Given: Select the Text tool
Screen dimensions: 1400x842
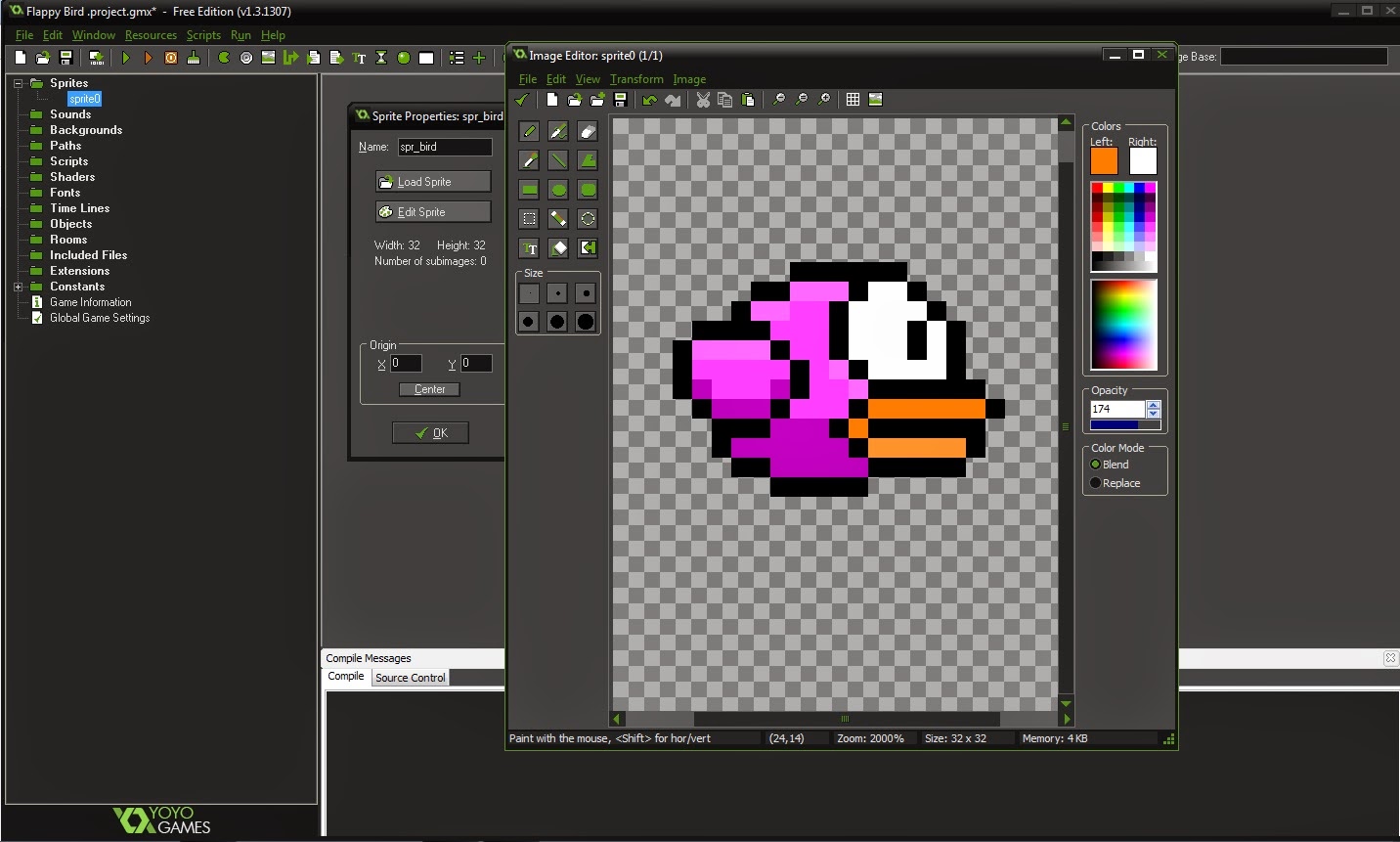Looking at the screenshot, I should click(x=529, y=248).
